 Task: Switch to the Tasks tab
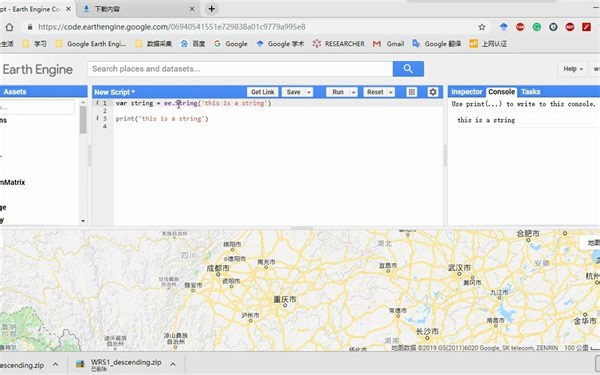point(531,92)
